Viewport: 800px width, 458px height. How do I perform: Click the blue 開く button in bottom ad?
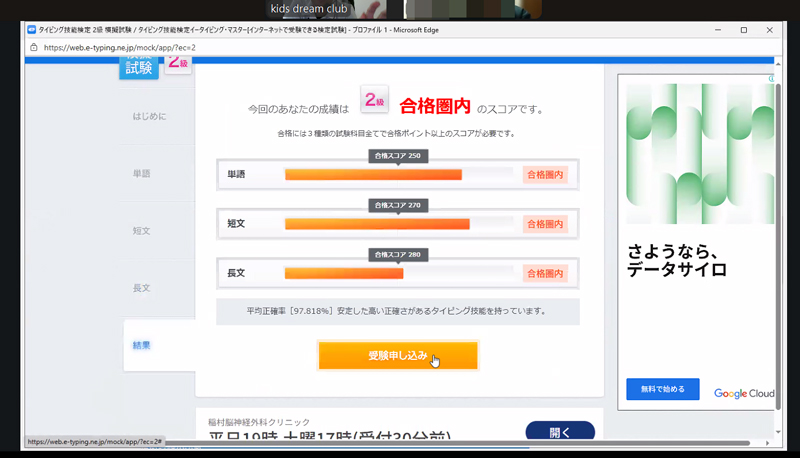(x=559, y=433)
